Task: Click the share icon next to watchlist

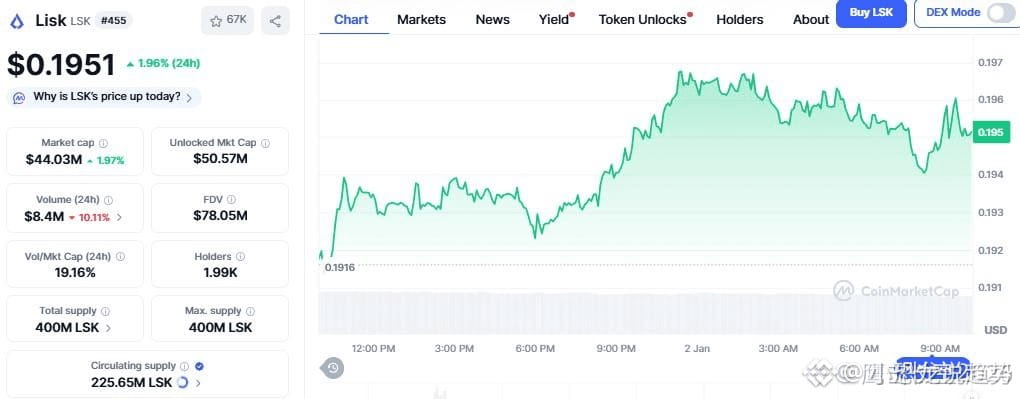Action: point(275,21)
